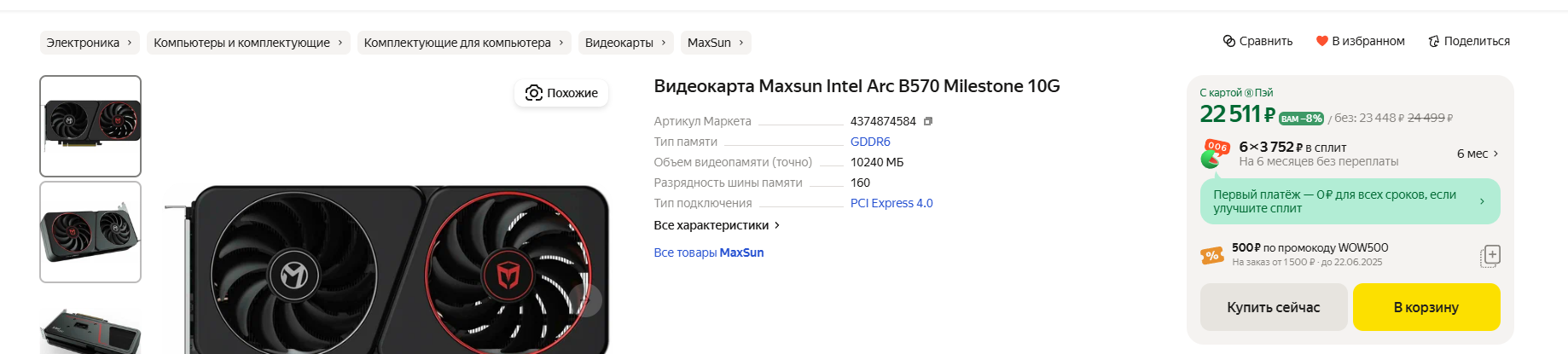Select the second angled product thumbnail
Image resolution: width=1568 pixels, height=354 pixels.
tap(90, 231)
